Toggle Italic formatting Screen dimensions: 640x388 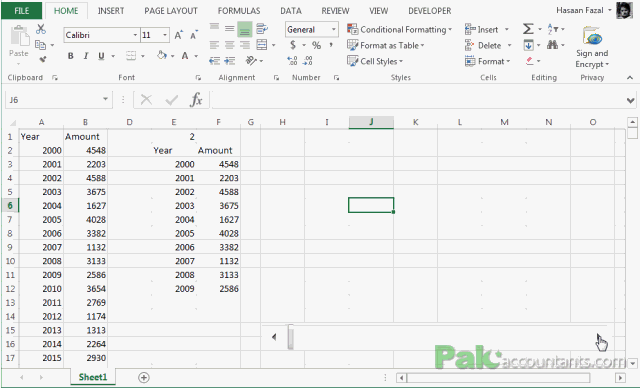pos(86,56)
